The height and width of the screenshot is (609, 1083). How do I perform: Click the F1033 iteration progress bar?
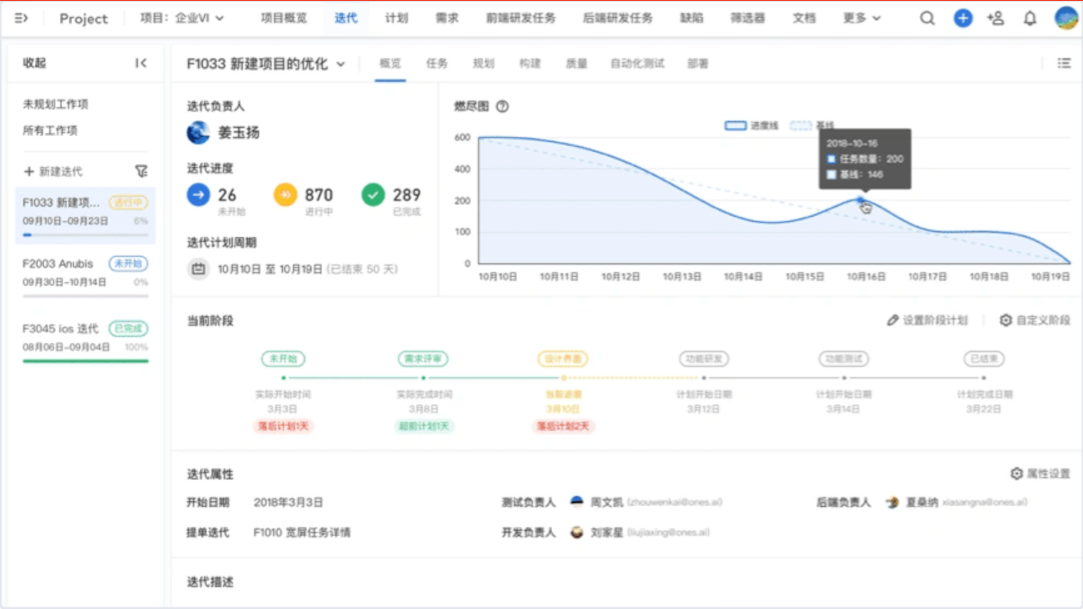[x=85, y=235]
